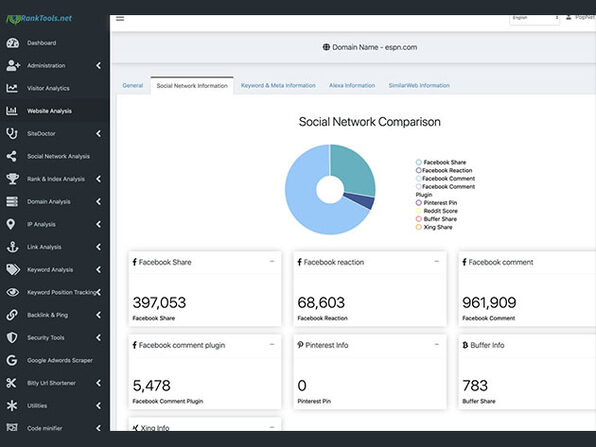Viewport: 596px width, 447px height.
Task: Open the Alexa Information tab
Action: pos(352,86)
